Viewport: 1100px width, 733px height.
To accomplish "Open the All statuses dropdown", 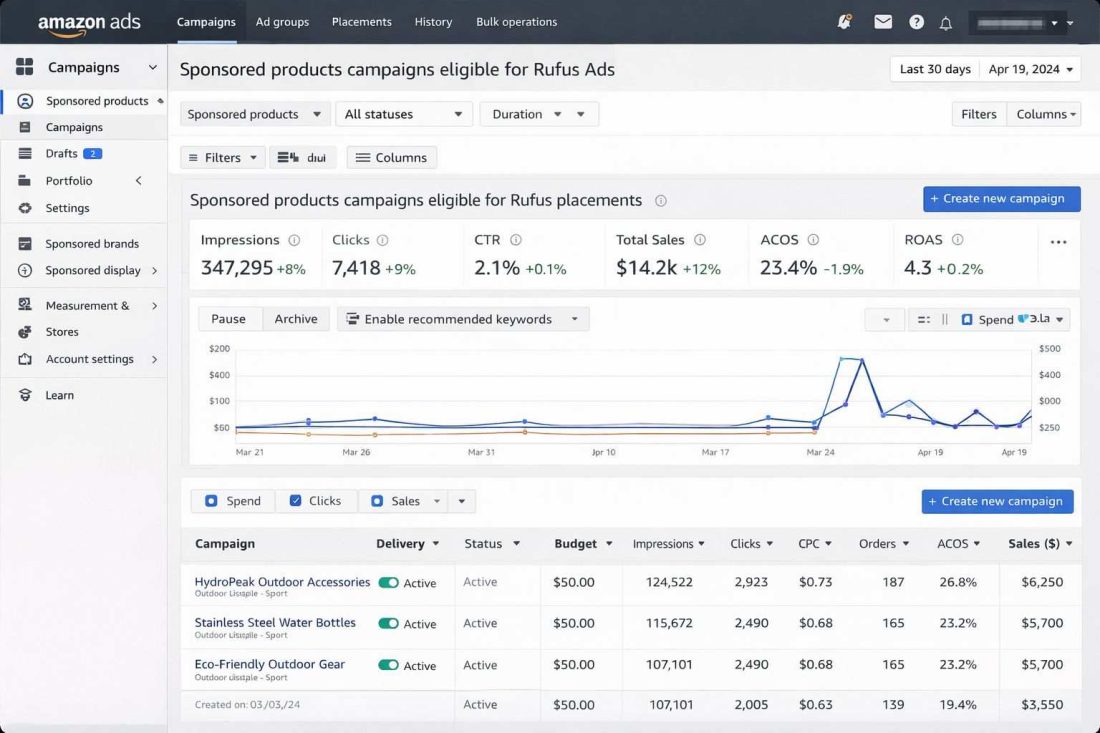I will point(404,114).
